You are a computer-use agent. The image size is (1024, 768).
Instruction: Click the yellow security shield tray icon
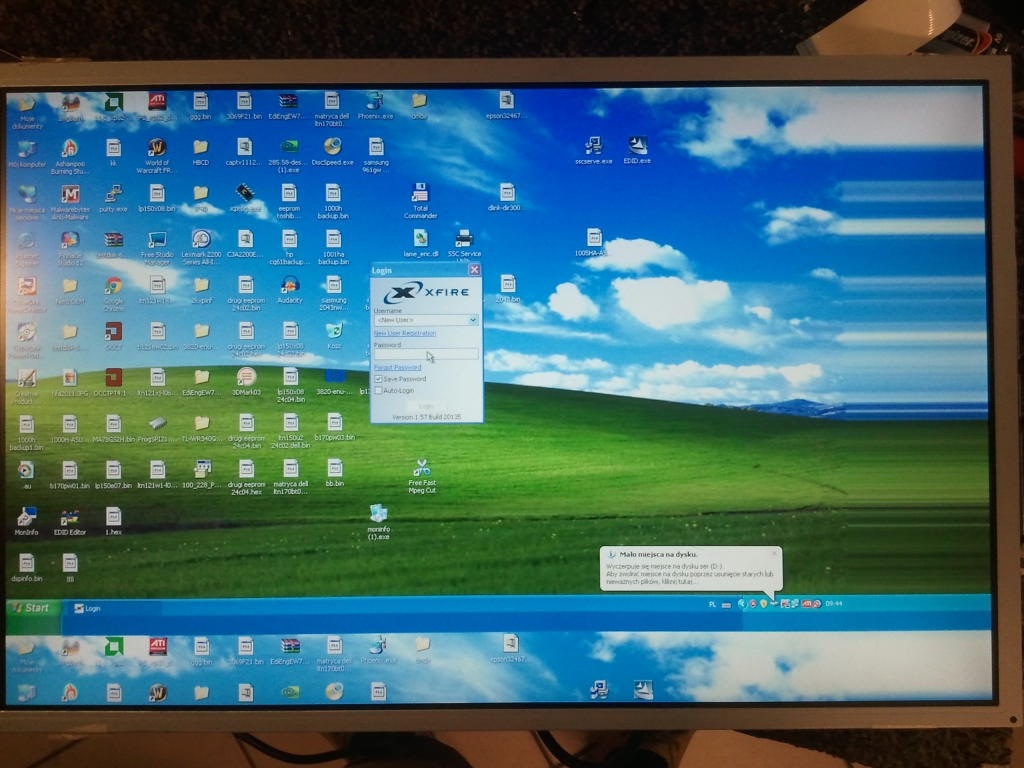pyautogui.click(x=763, y=603)
